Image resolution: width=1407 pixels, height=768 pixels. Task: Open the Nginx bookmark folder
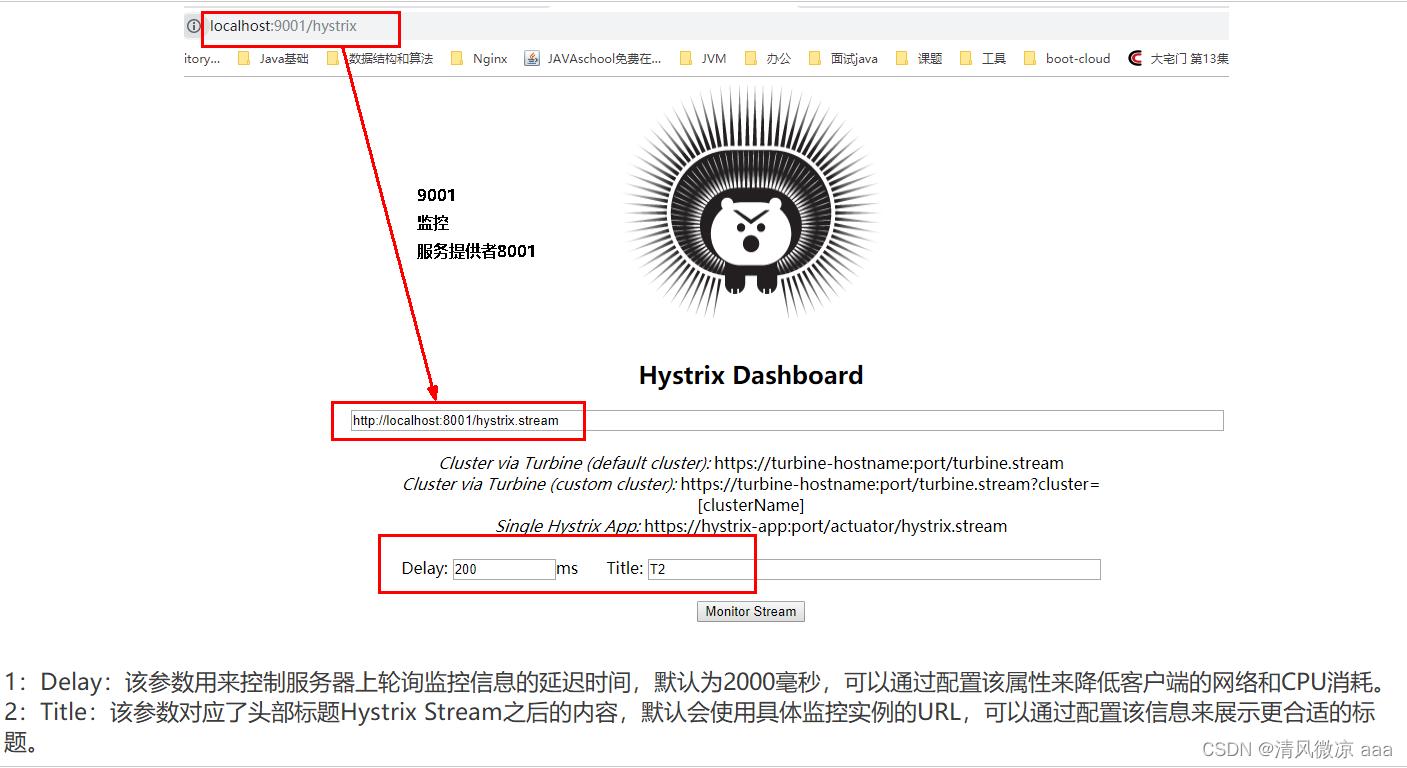[x=479, y=59]
